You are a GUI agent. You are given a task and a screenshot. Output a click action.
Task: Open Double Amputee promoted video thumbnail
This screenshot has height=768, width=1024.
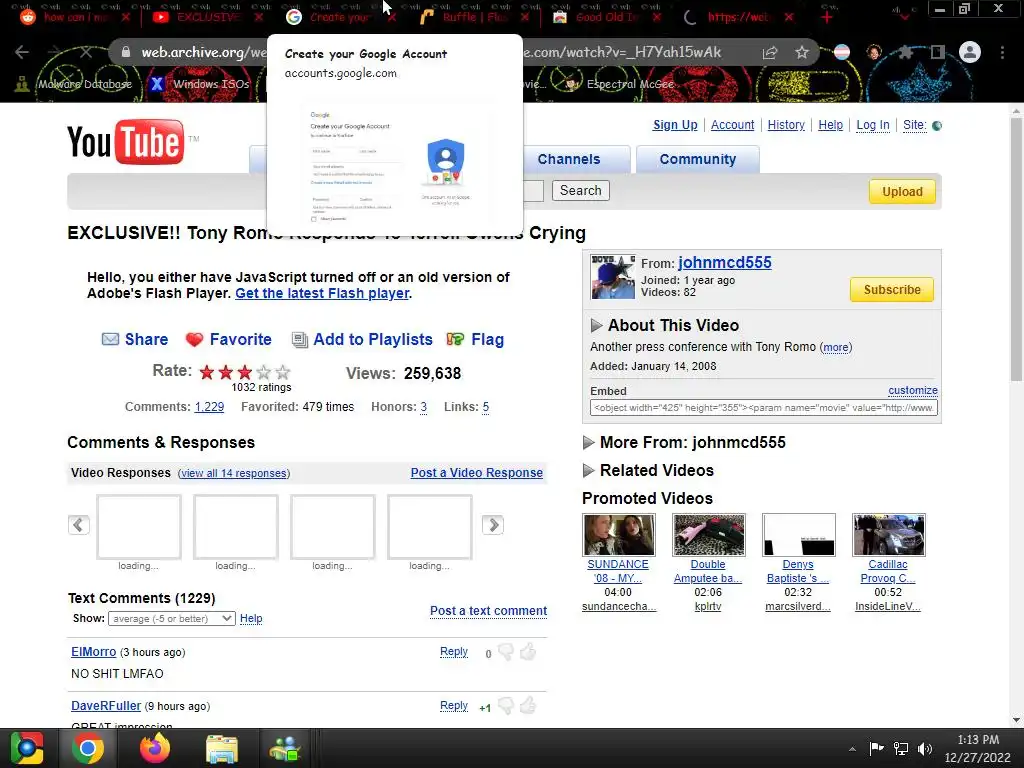709,534
